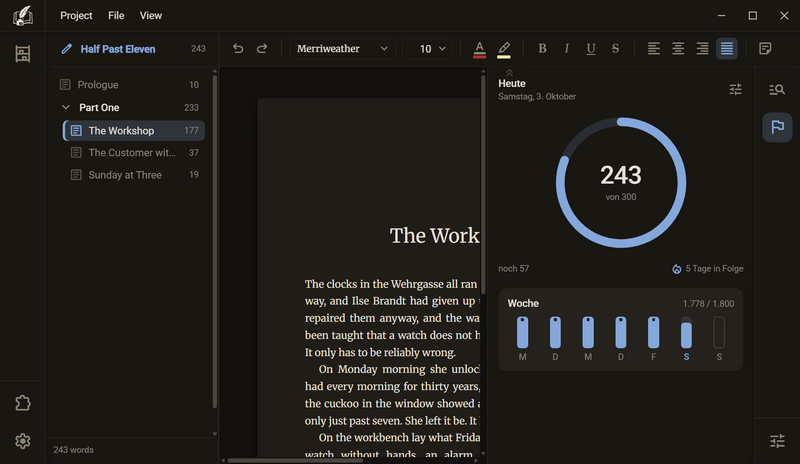Open the project shelf icon

[x=22, y=54]
